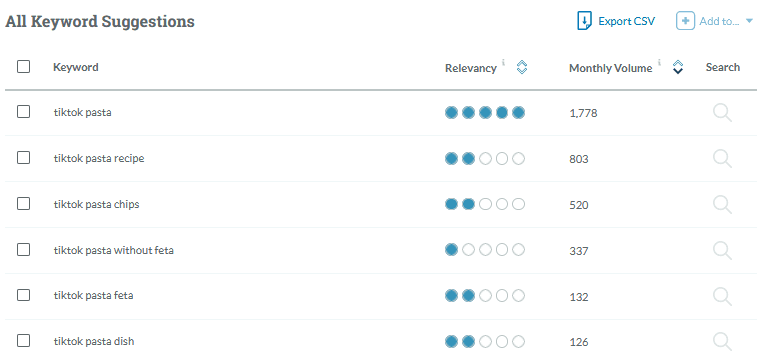Click the info icon beside Monthly Volume
Image resolution: width=761 pixels, height=360 pixels.
tap(659, 62)
